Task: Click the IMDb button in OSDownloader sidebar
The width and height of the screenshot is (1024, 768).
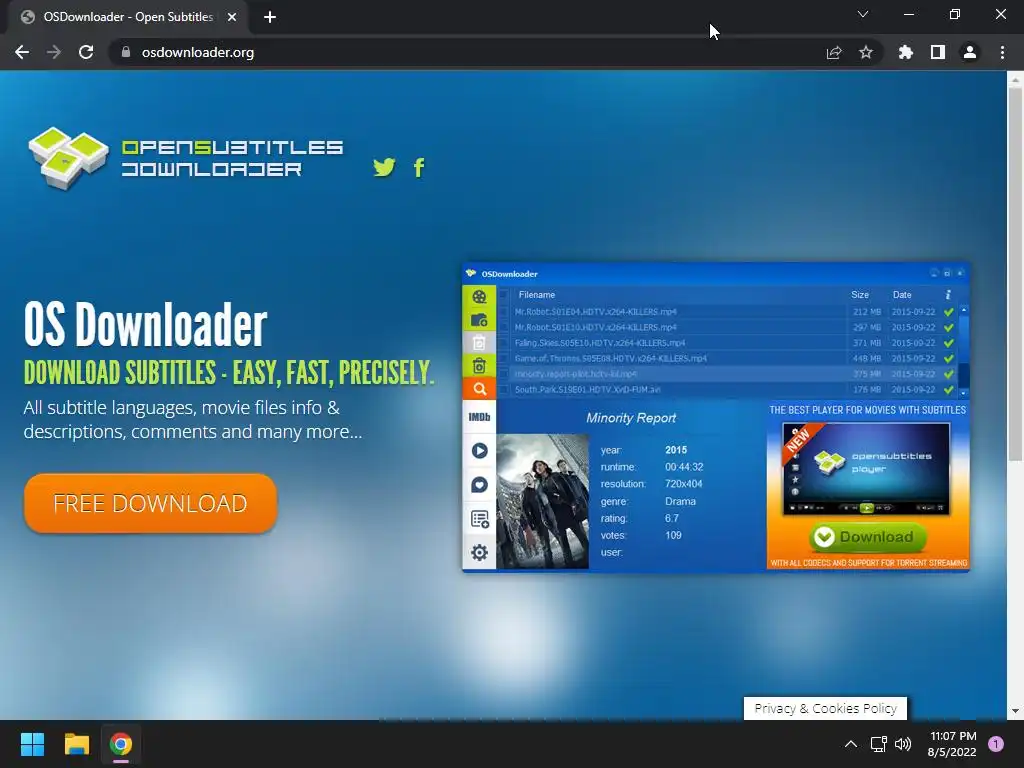Action: tap(479, 417)
